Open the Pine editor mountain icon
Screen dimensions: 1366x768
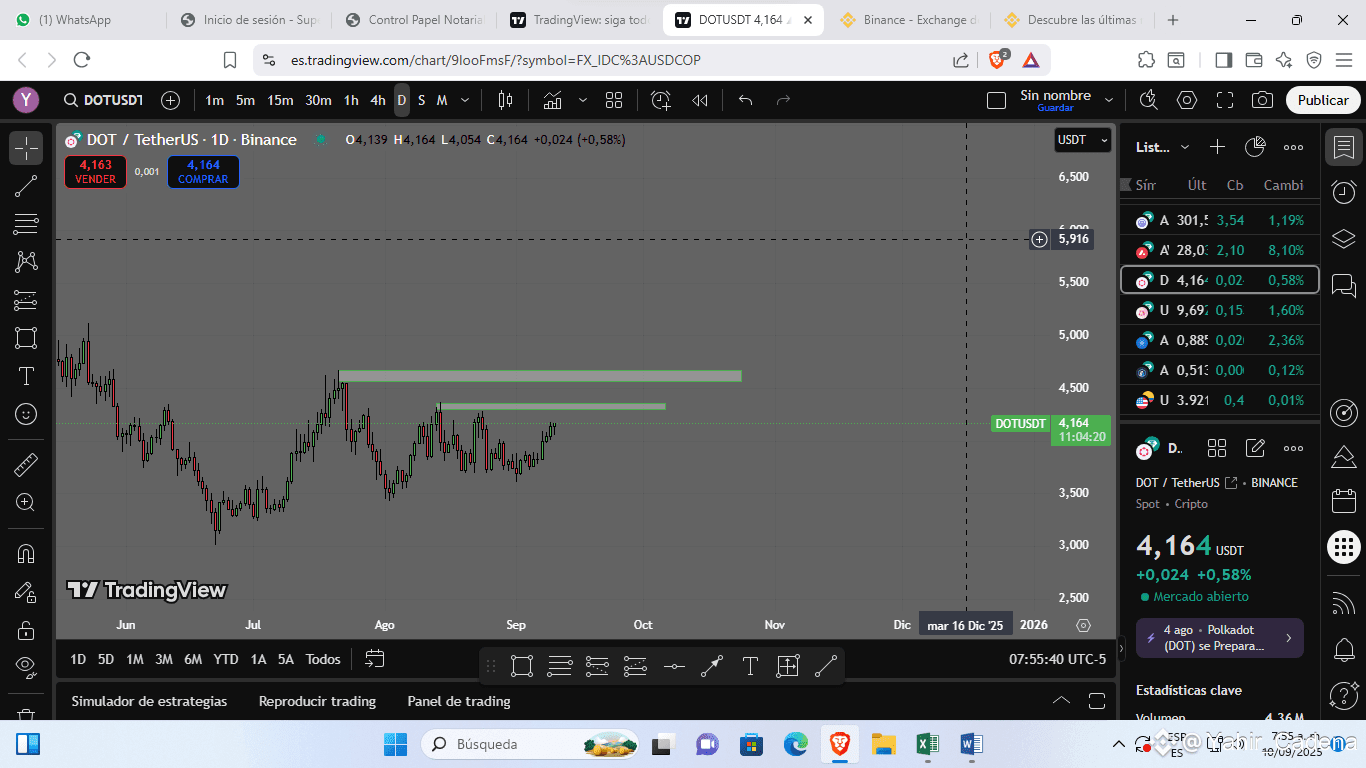point(1344,458)
